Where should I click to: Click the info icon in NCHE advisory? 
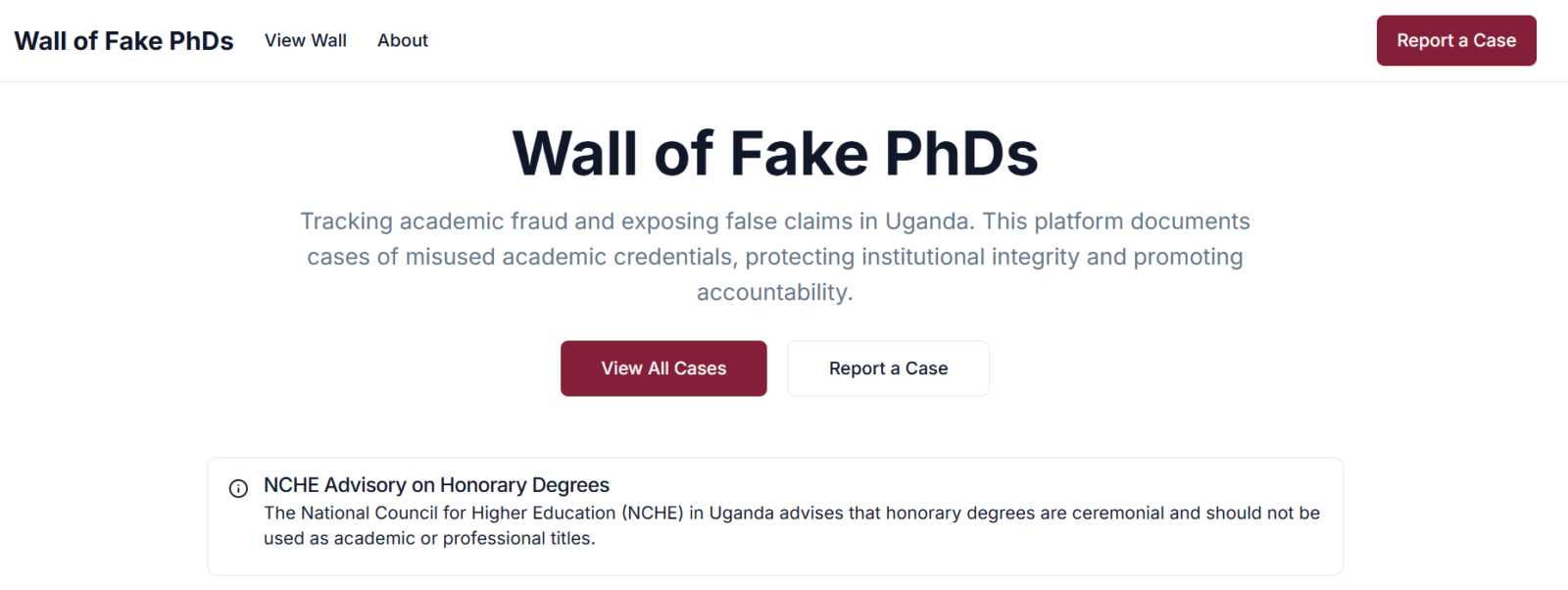(x=238, y=488)
